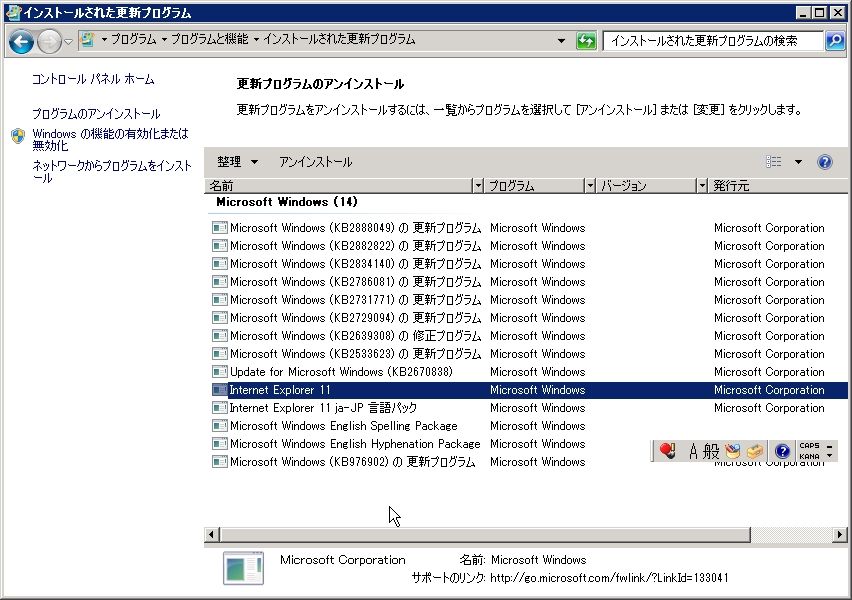Open help with the blue question icon
Screen dimensions: 852x600
[824, 162]
